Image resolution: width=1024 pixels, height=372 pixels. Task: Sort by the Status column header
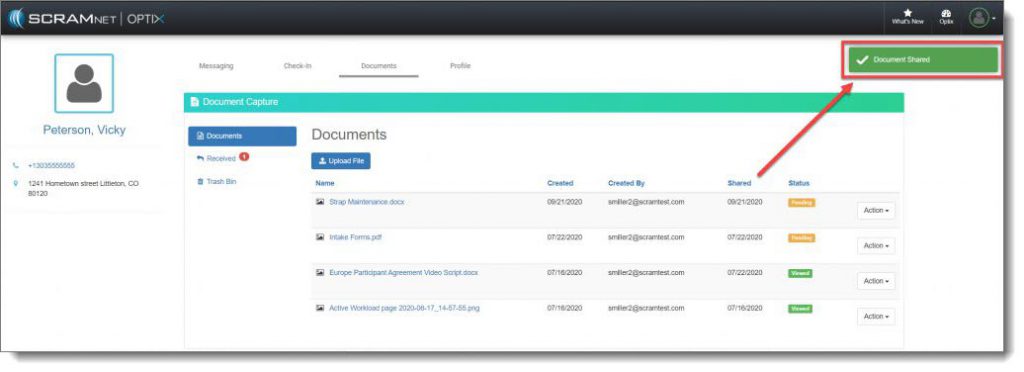point(799,183)
